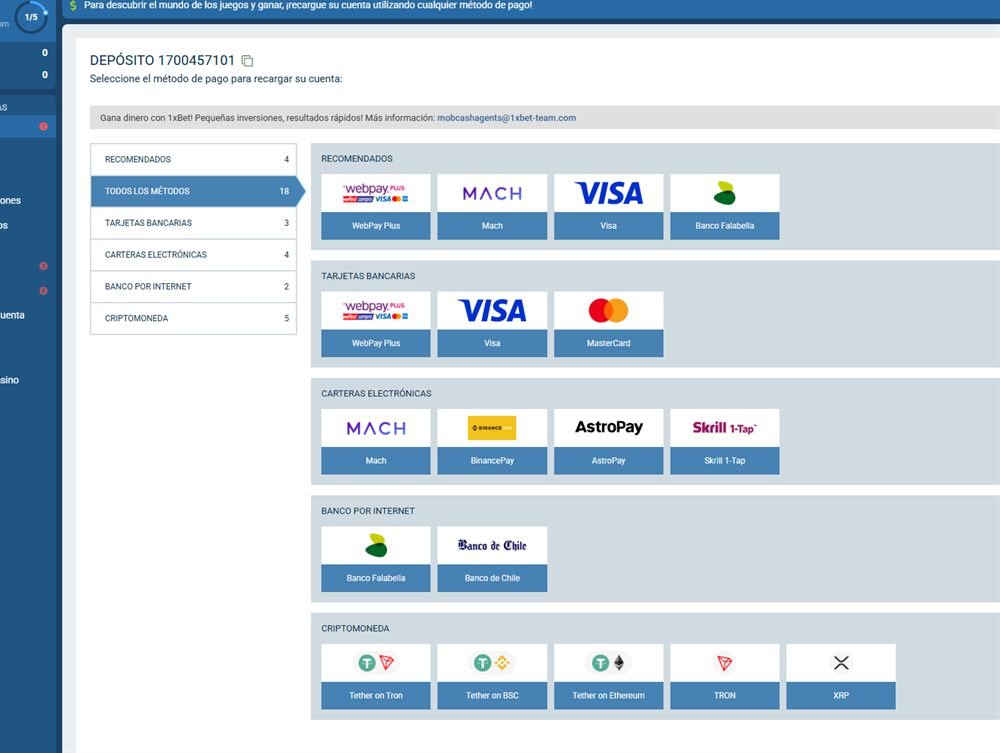The width and height of the screenshot is (1000, 753).
Task: Select Visa in Recomendados section
Action: [x=608, y=207]
